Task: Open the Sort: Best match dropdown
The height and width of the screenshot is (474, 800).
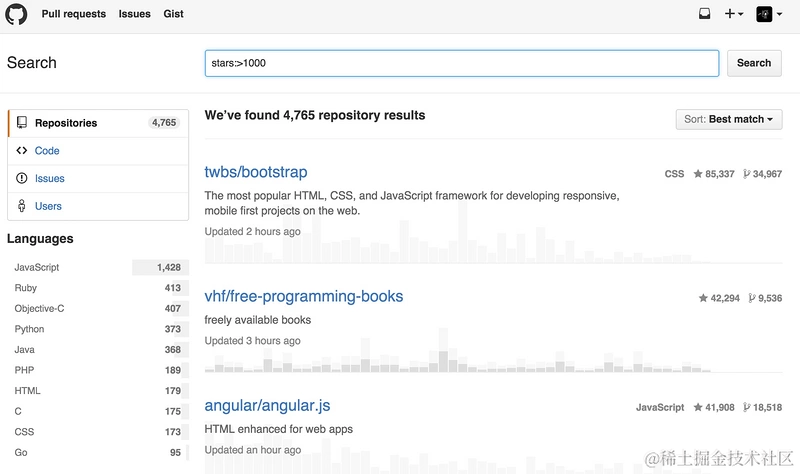Action: 729,119
